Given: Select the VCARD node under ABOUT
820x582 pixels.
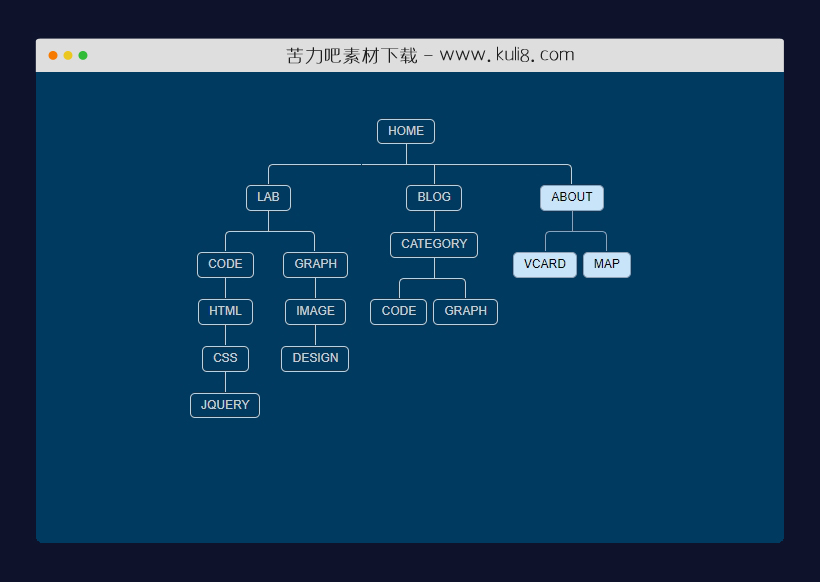Looking at the screenshot, I should tap(545, 264).
